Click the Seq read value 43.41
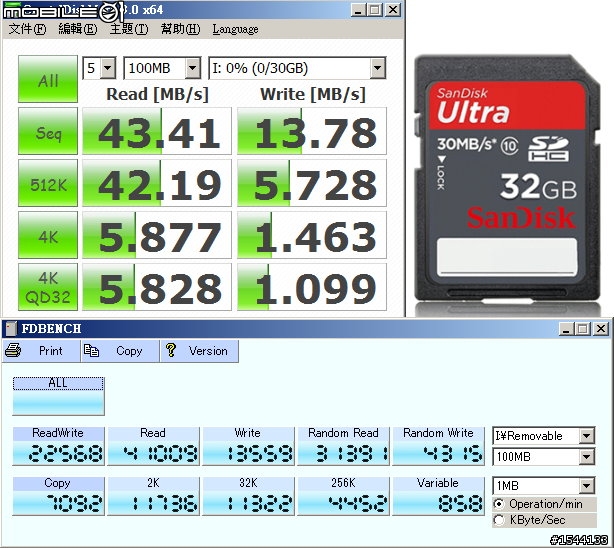The width and height of the screenshot is (614, 548). [x=157, y=131]
